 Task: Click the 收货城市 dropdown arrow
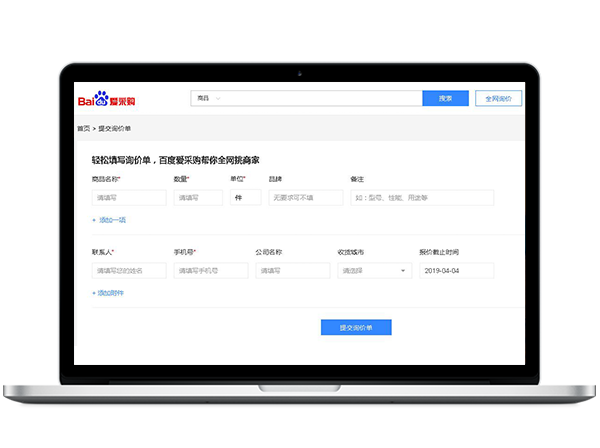click(404, 271)
